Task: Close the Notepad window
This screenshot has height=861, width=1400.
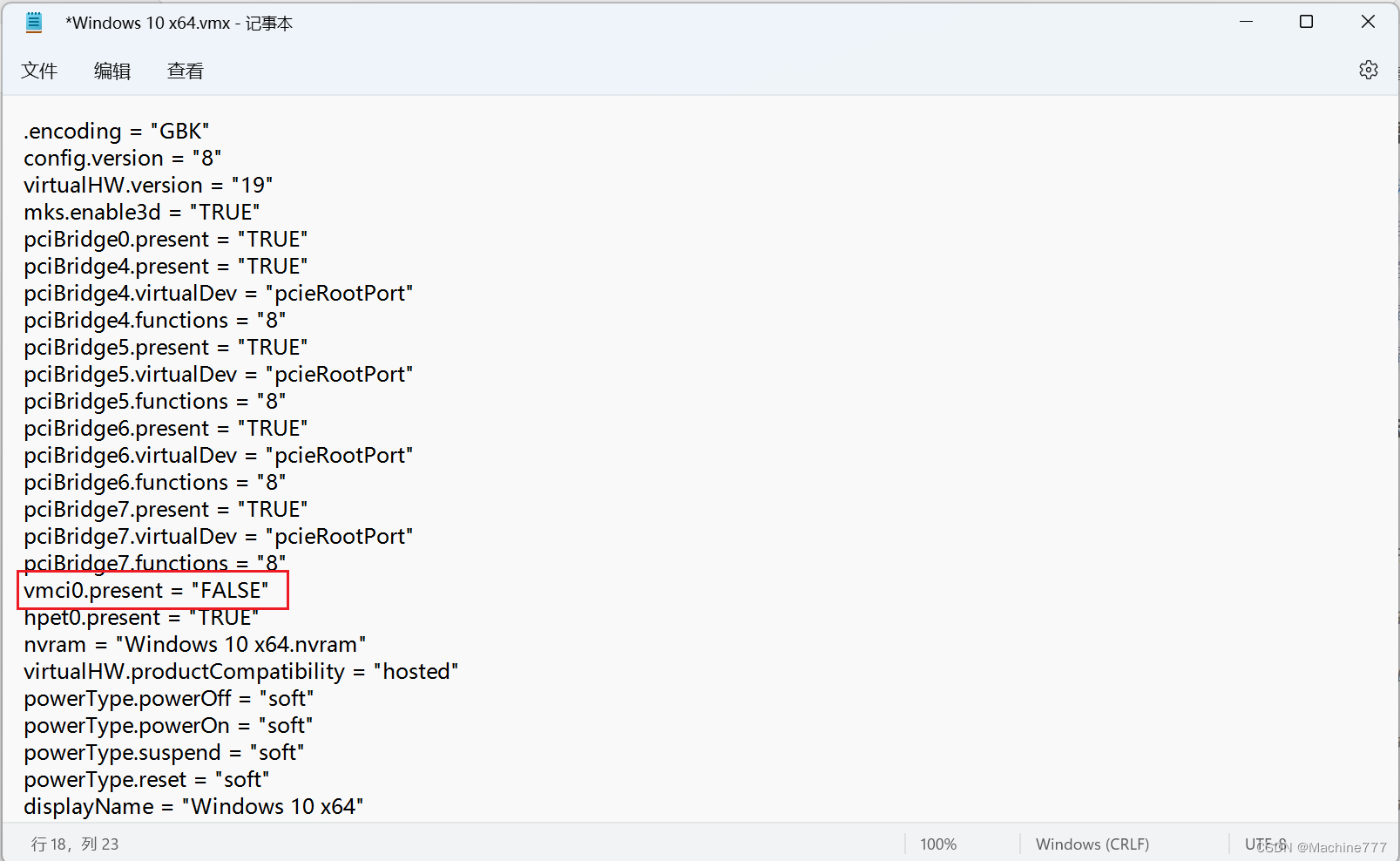Action: point(1368,22)
